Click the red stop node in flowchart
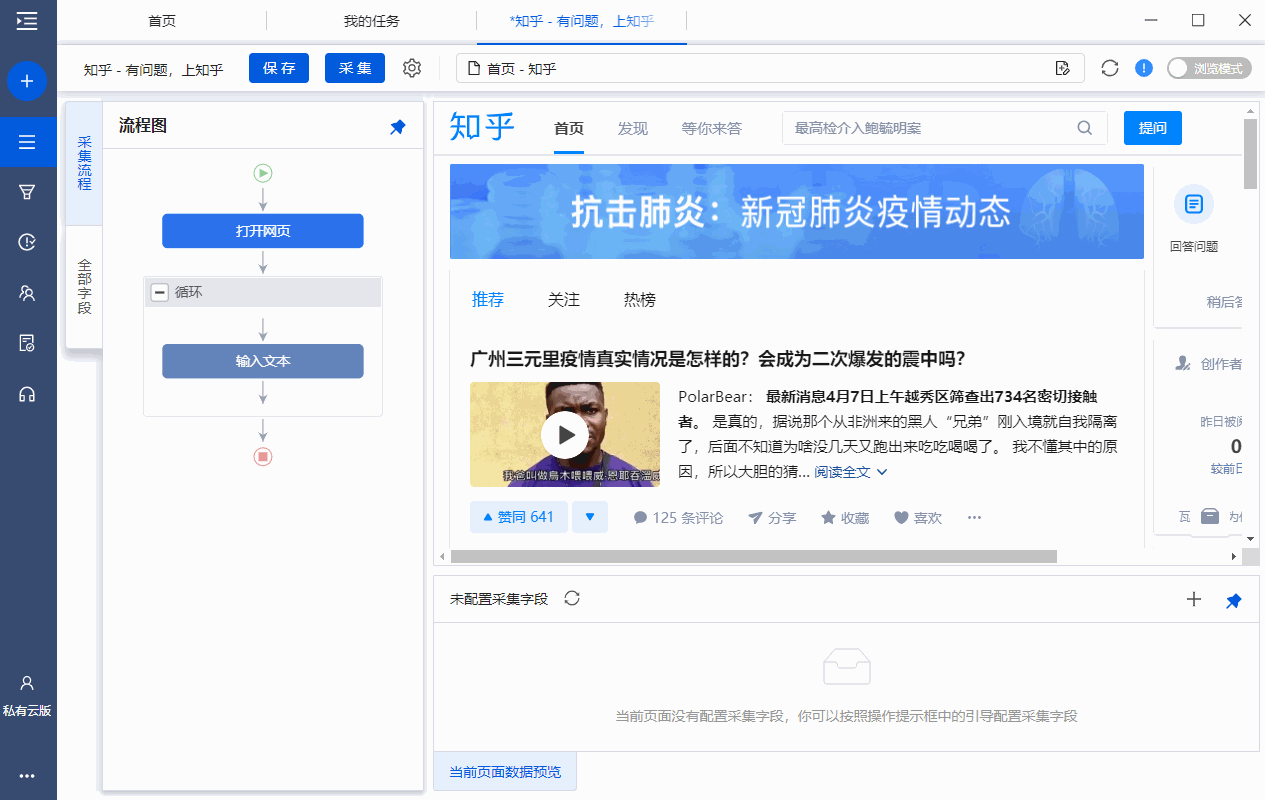This screenshot has width=1265, height=800. click(263, 456)
